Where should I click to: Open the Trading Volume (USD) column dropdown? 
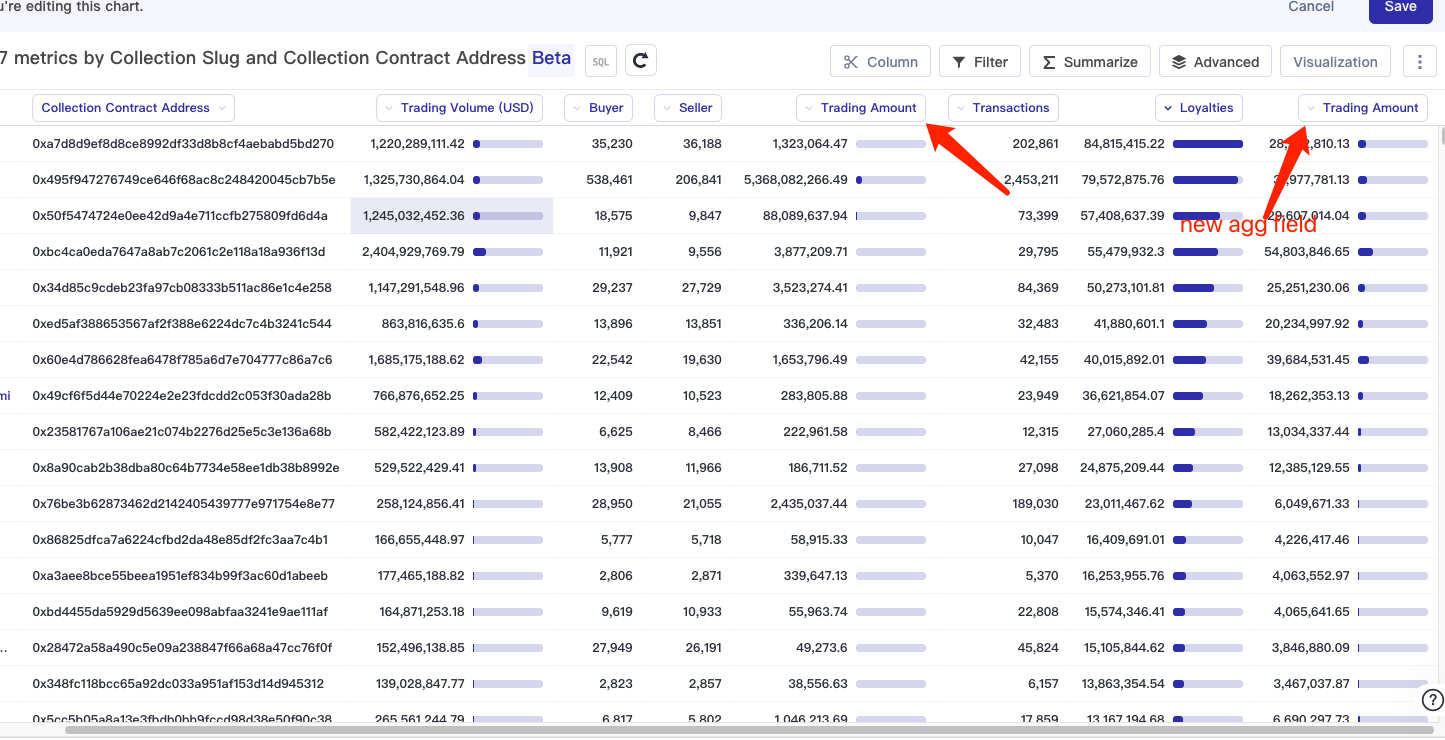pos(459,107)
